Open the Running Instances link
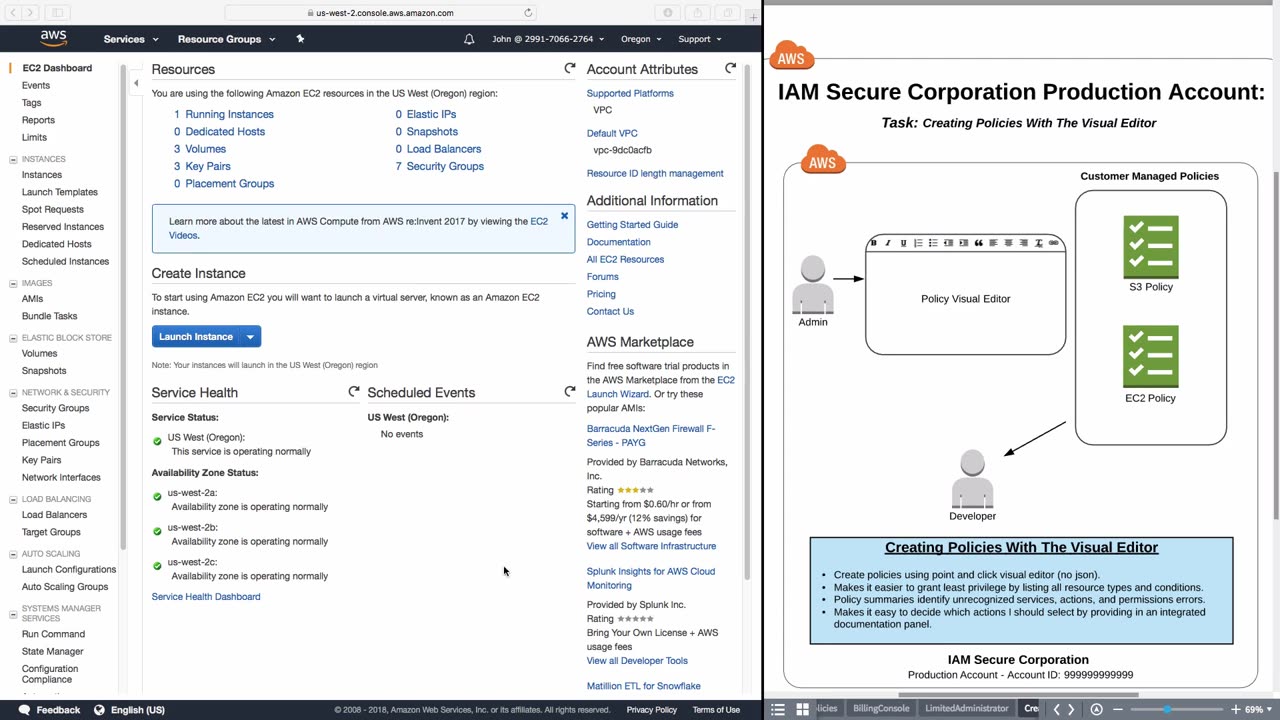1280x720 pixels. (229, 114)
